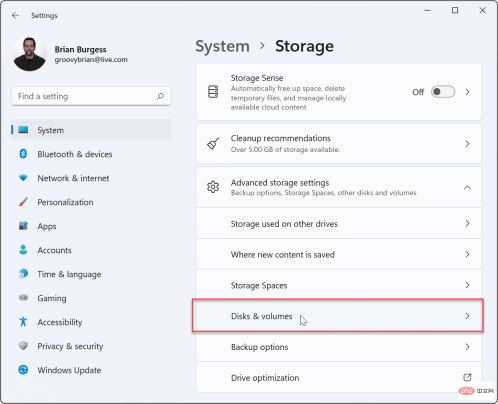Open Storage used on other drives

(339, 223)
